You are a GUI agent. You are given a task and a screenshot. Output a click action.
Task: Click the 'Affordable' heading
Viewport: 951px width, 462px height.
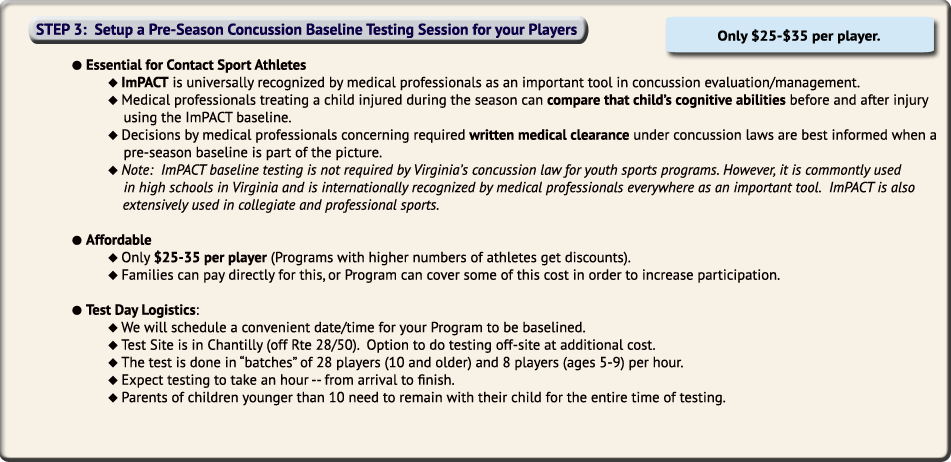coord(118,240)
